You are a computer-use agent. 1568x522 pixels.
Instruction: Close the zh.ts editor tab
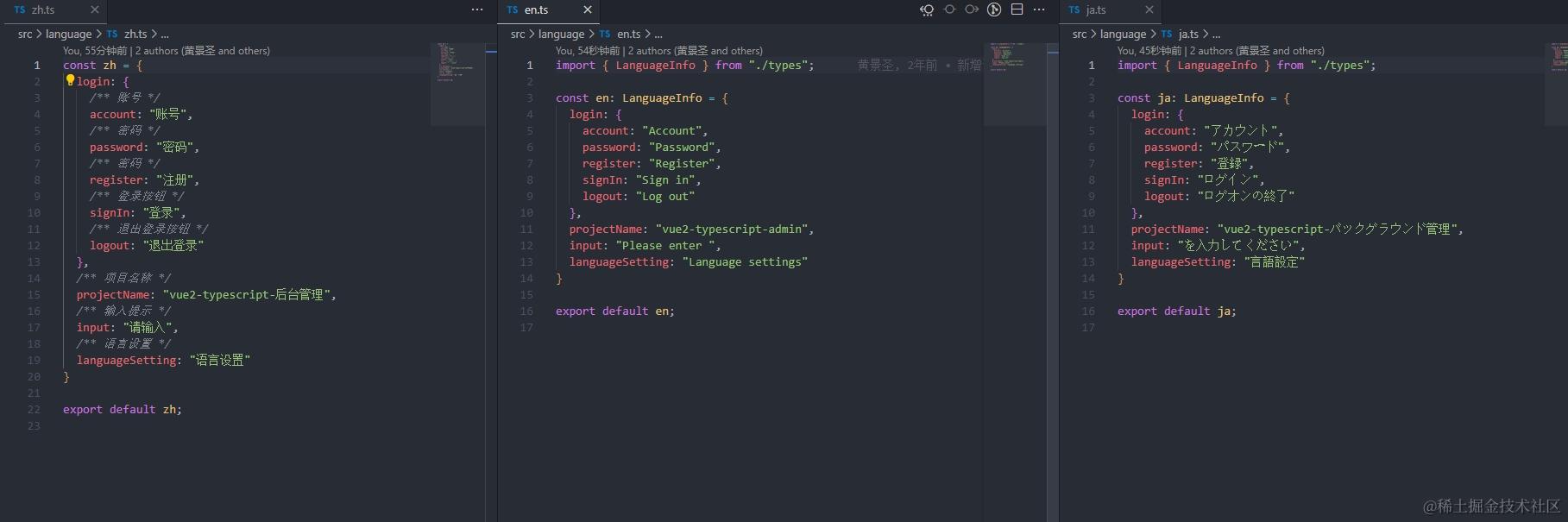coord(94,9)
